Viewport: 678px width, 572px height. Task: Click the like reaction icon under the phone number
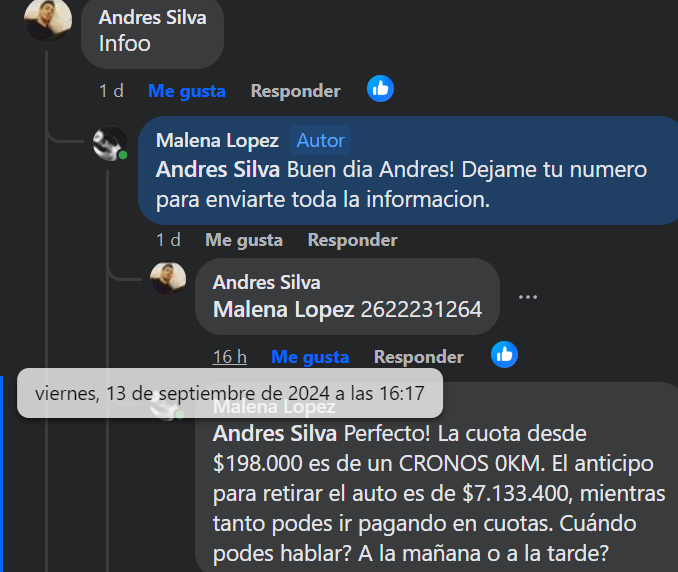(504, 355)
